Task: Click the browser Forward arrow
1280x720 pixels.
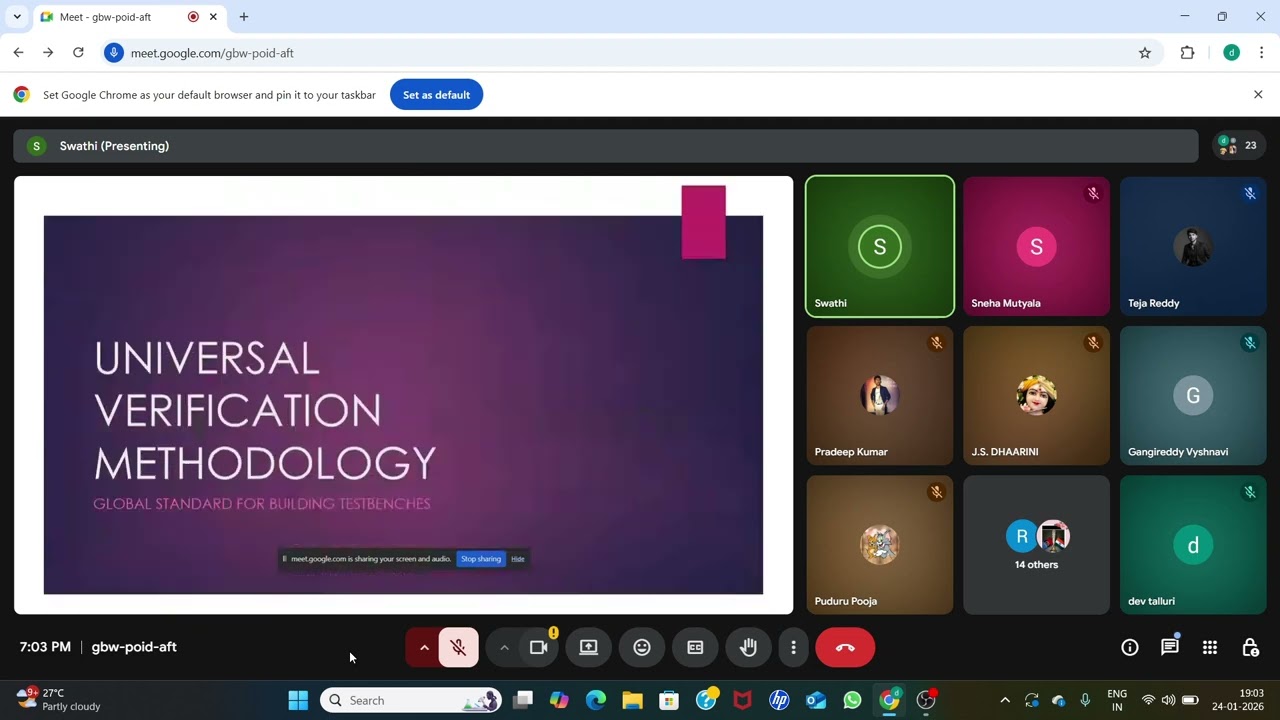Action: (48, 53)
